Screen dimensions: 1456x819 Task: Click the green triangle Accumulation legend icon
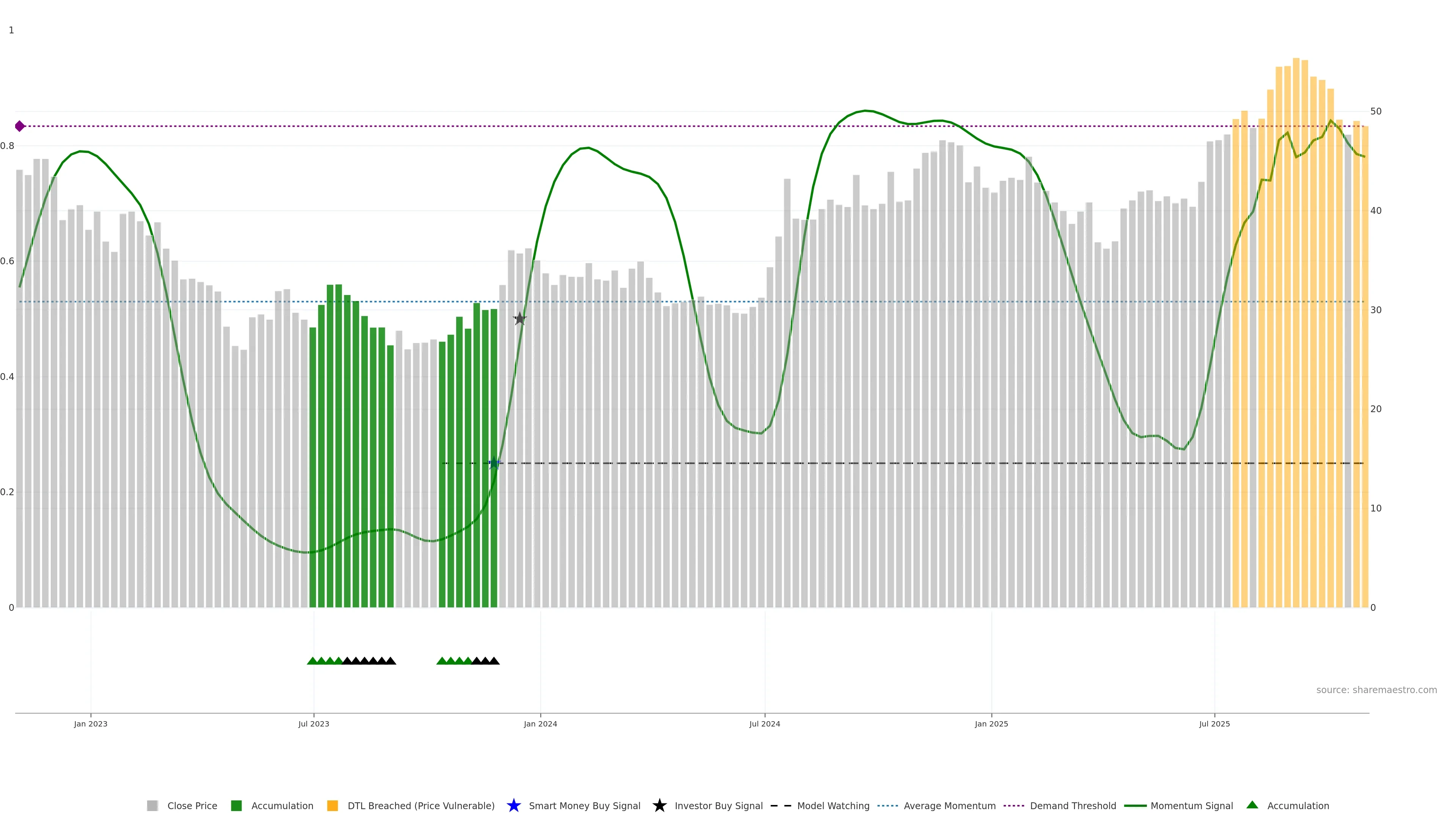(1252, 805)
